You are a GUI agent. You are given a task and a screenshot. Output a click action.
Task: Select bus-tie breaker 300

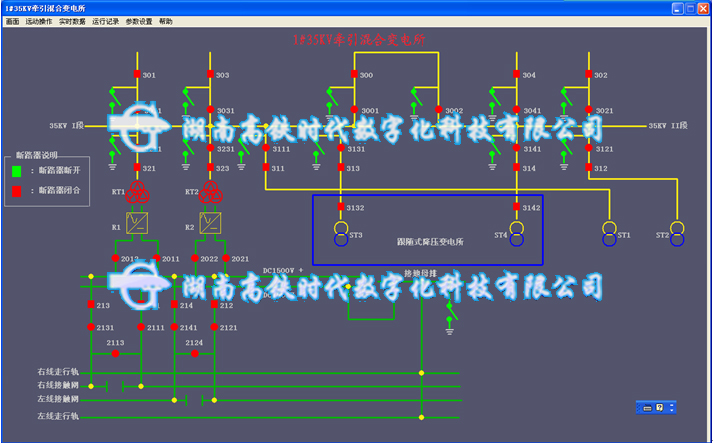click(354, 74)
